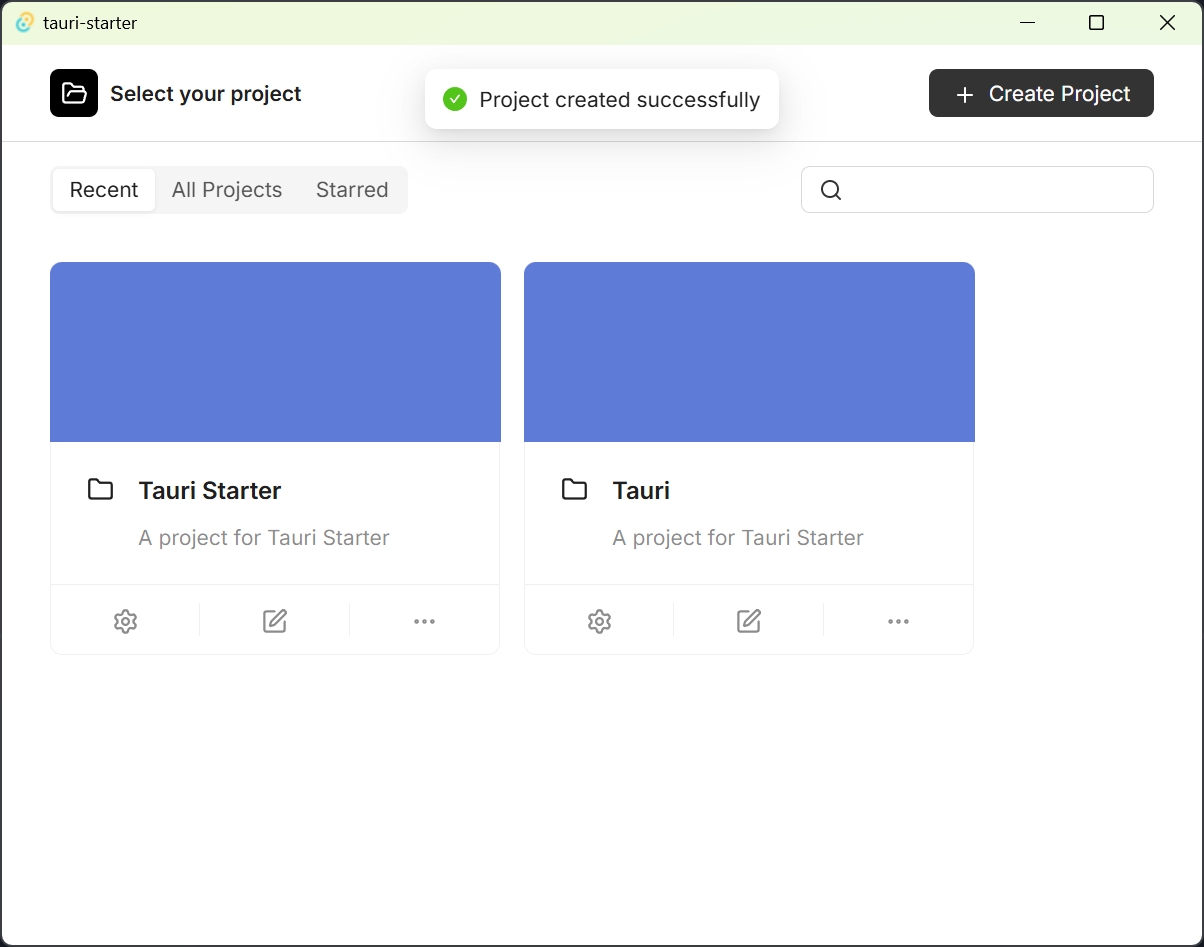1204x947 pixels.
Task: Show more options for the Tauri card
Action: [x=898, y=621]
